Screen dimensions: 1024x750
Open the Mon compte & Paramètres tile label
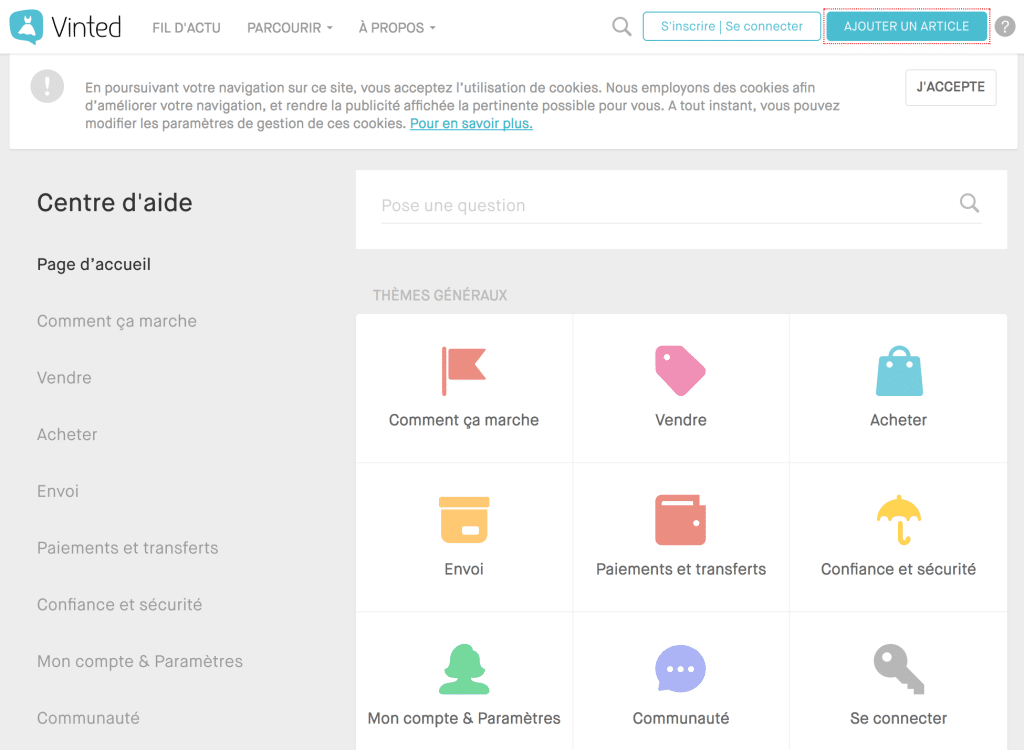464,719
